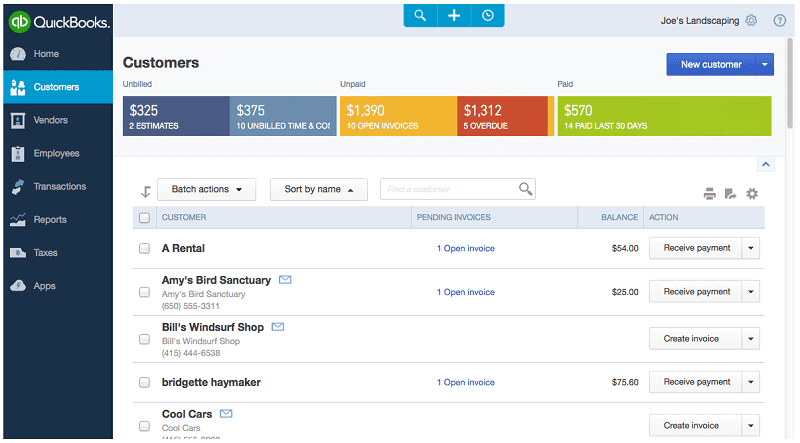
Task: Open Vendors in the sidebar
Action: 58,120
